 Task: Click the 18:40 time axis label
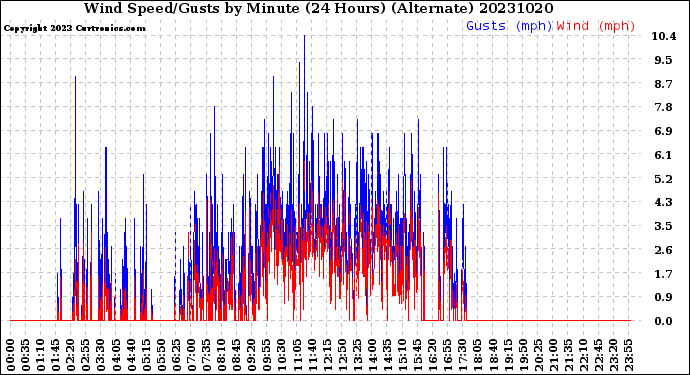[x=493, y=354]
